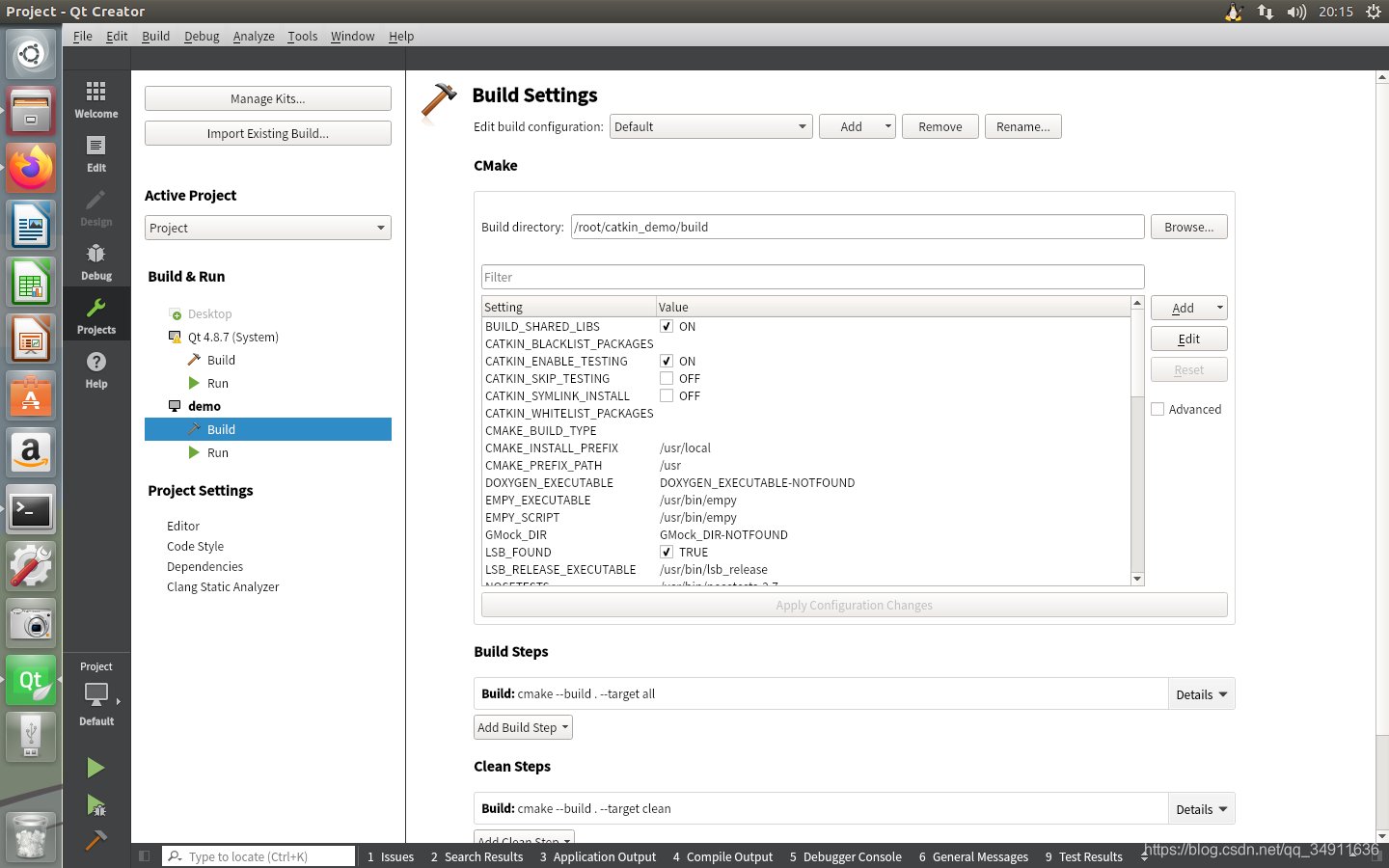
Task: Toggle the sidebar icon in status bar
Action: [145, 856]
